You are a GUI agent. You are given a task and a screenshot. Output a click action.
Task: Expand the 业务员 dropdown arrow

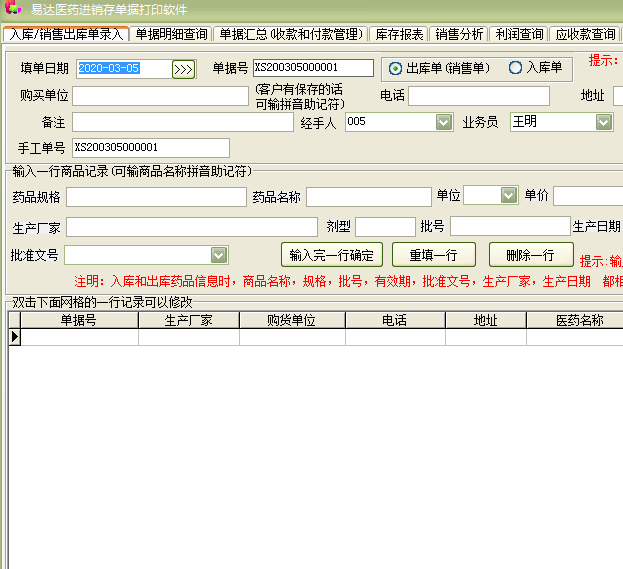point(604,122)
